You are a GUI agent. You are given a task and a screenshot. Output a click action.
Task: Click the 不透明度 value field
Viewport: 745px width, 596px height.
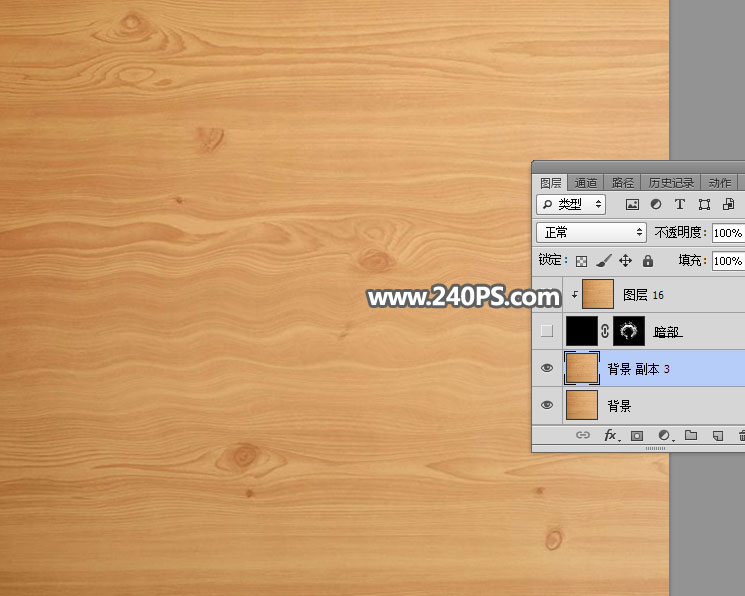point(728,233)
